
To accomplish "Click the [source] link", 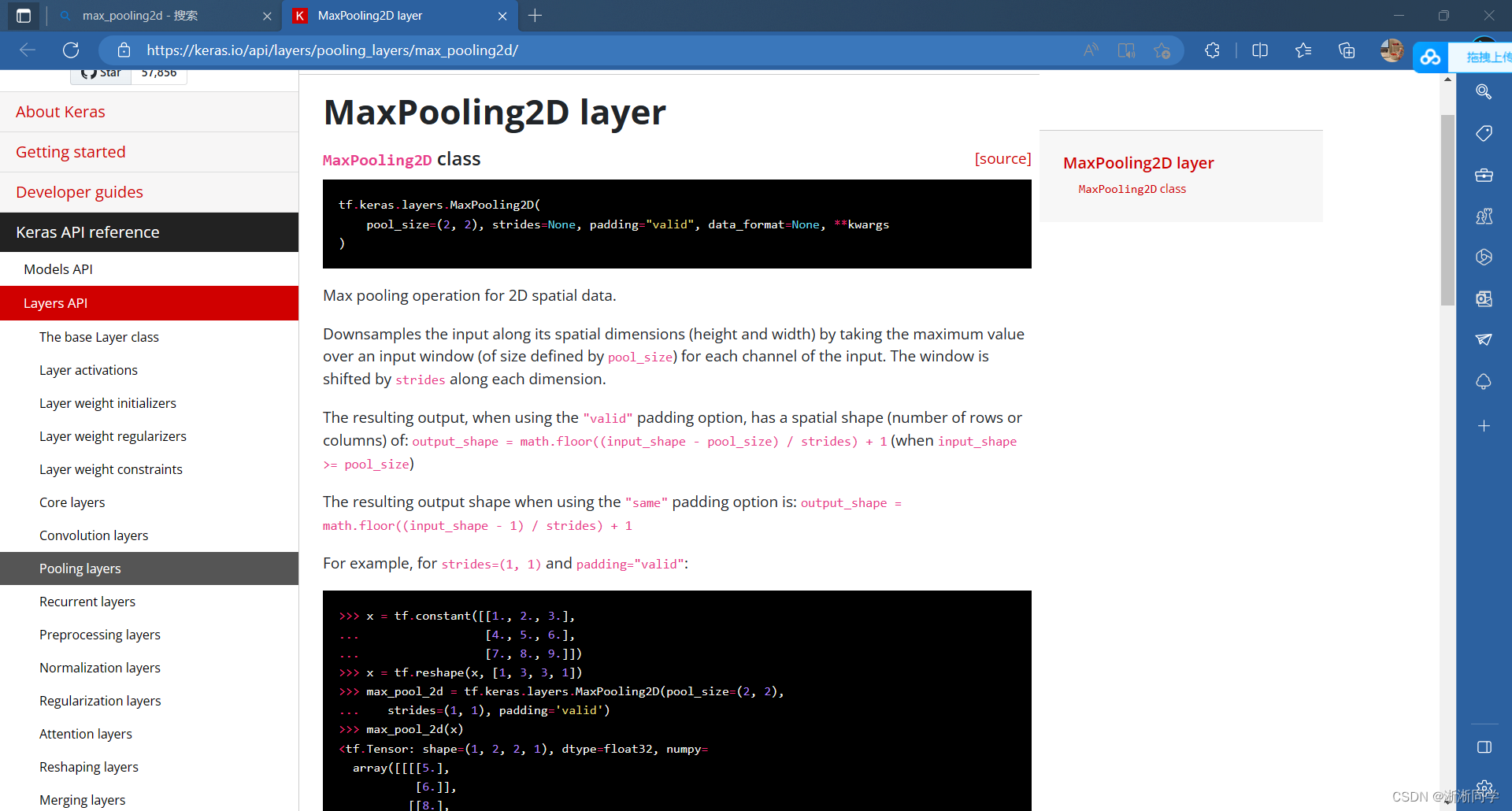I will (1002, 159).
